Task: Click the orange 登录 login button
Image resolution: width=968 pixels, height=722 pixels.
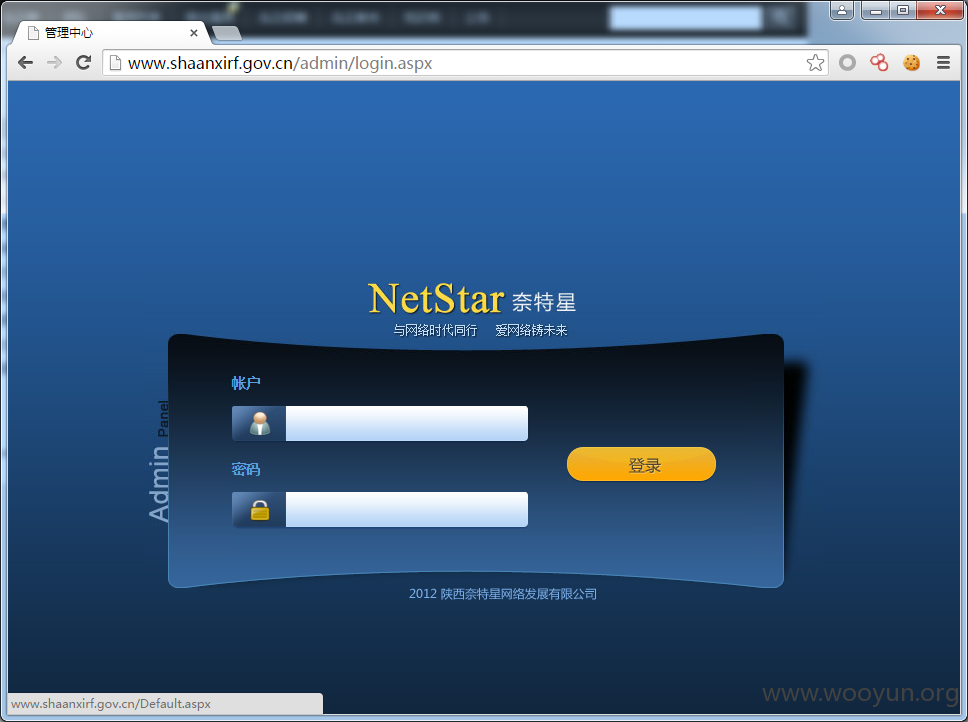Action: pyautogui.click(x=641, y=464)
